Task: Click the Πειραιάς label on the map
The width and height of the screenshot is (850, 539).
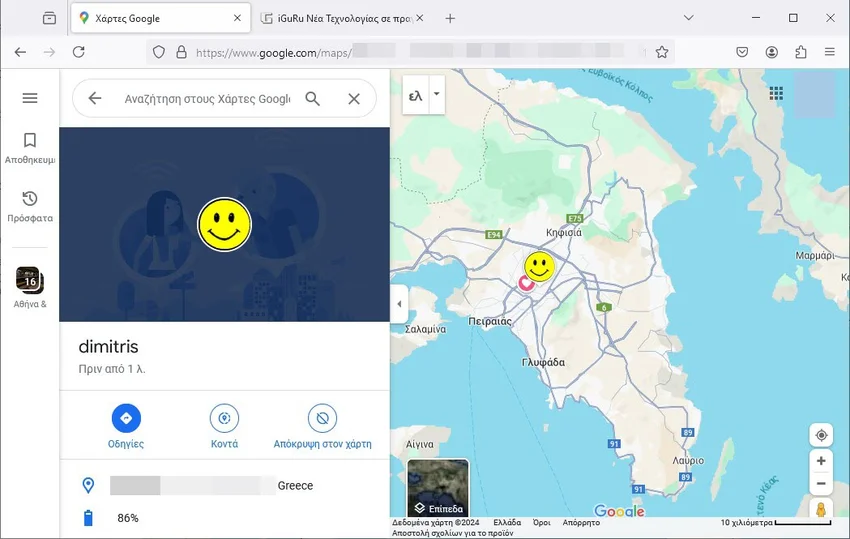Action: coord(490,321)
